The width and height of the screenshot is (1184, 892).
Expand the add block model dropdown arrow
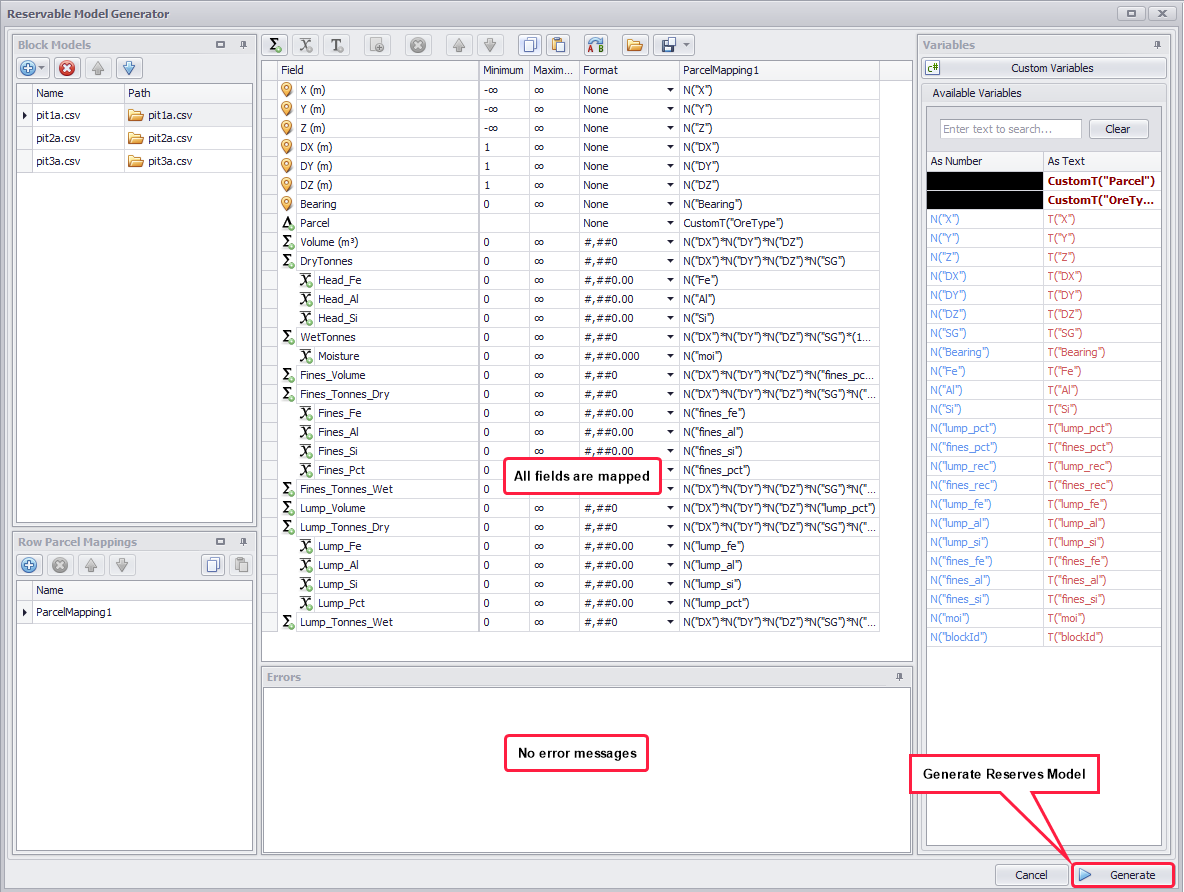pyautogui.click(x=43, y=68)
